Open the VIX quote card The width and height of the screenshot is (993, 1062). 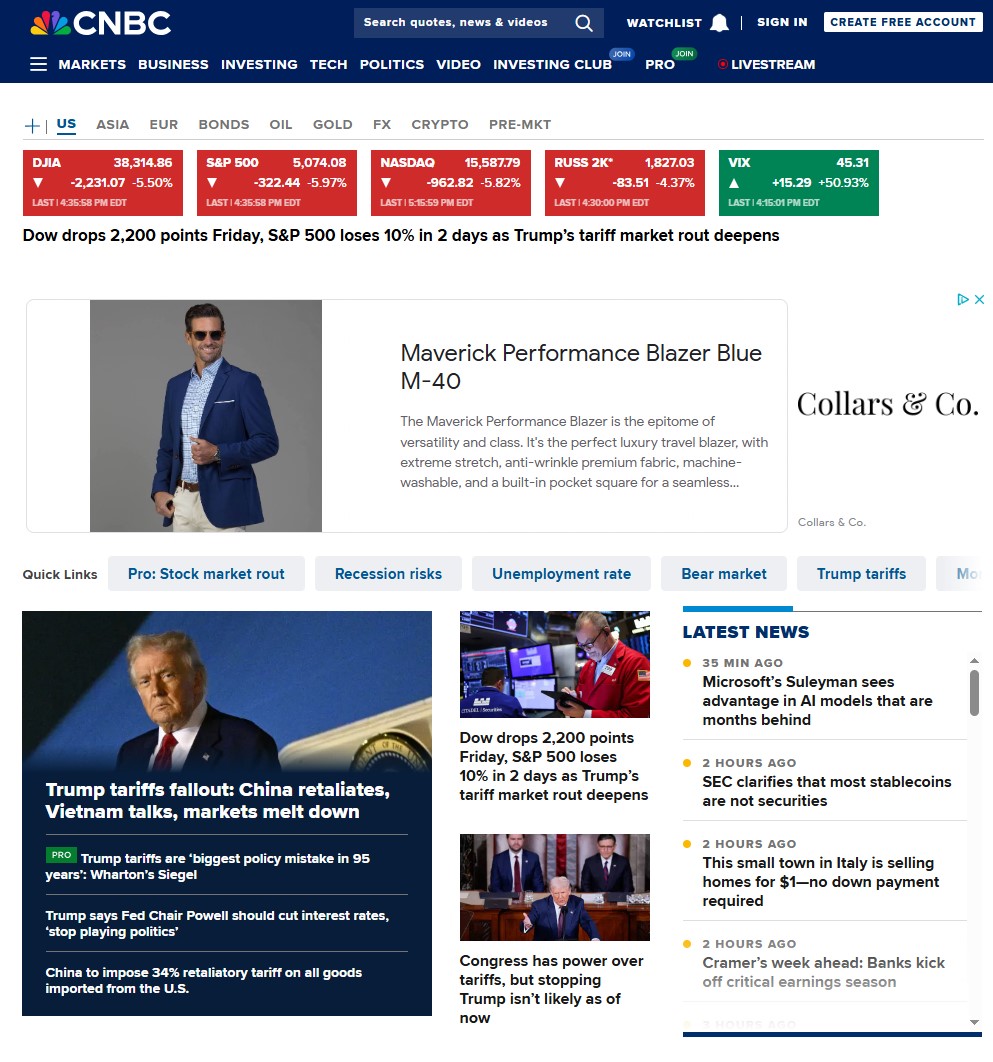point(799,183)
